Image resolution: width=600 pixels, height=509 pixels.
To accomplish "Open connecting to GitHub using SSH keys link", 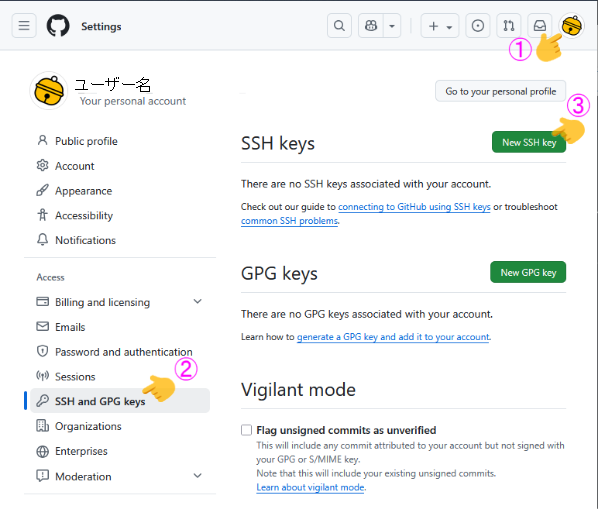I will 414,207.
